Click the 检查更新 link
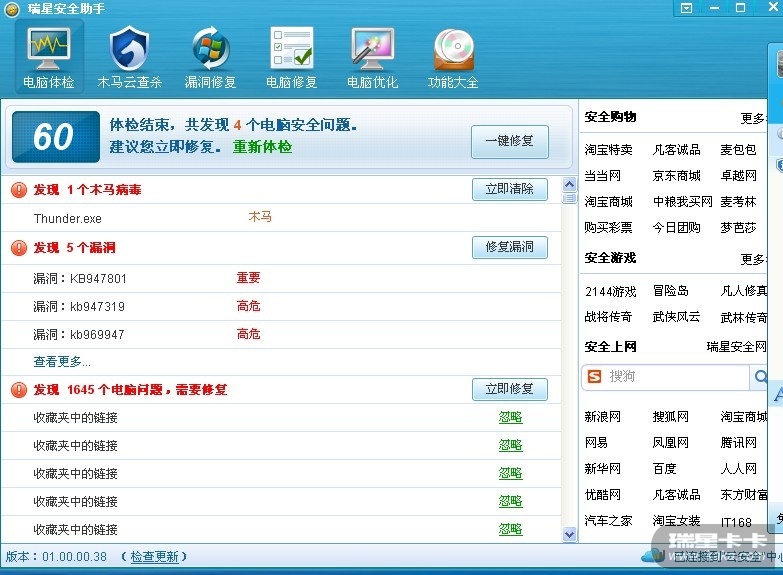The image size is (783, 575). click(x=154, y=557)
